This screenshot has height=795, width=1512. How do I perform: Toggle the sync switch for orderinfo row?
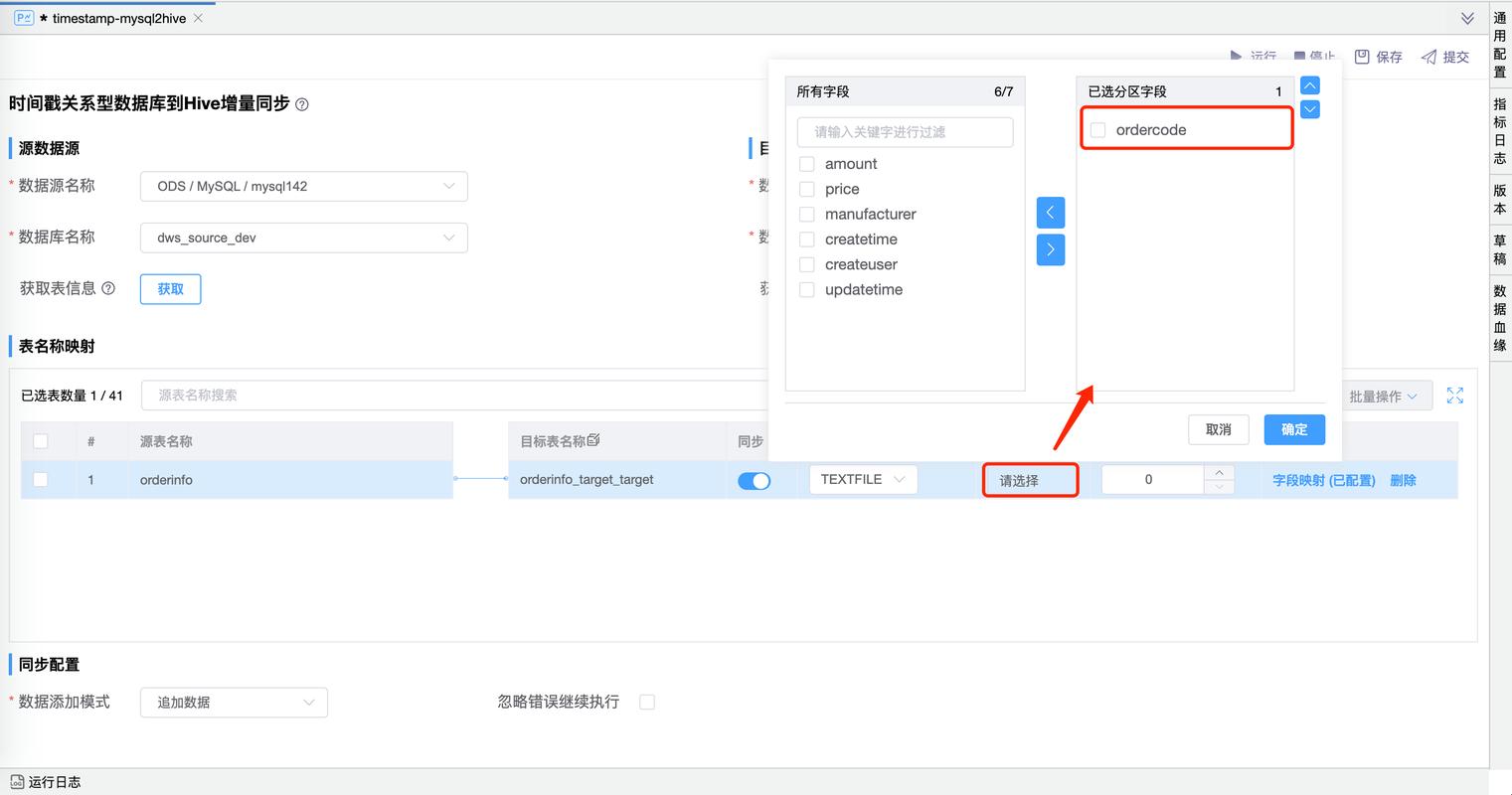coord(755,481)
